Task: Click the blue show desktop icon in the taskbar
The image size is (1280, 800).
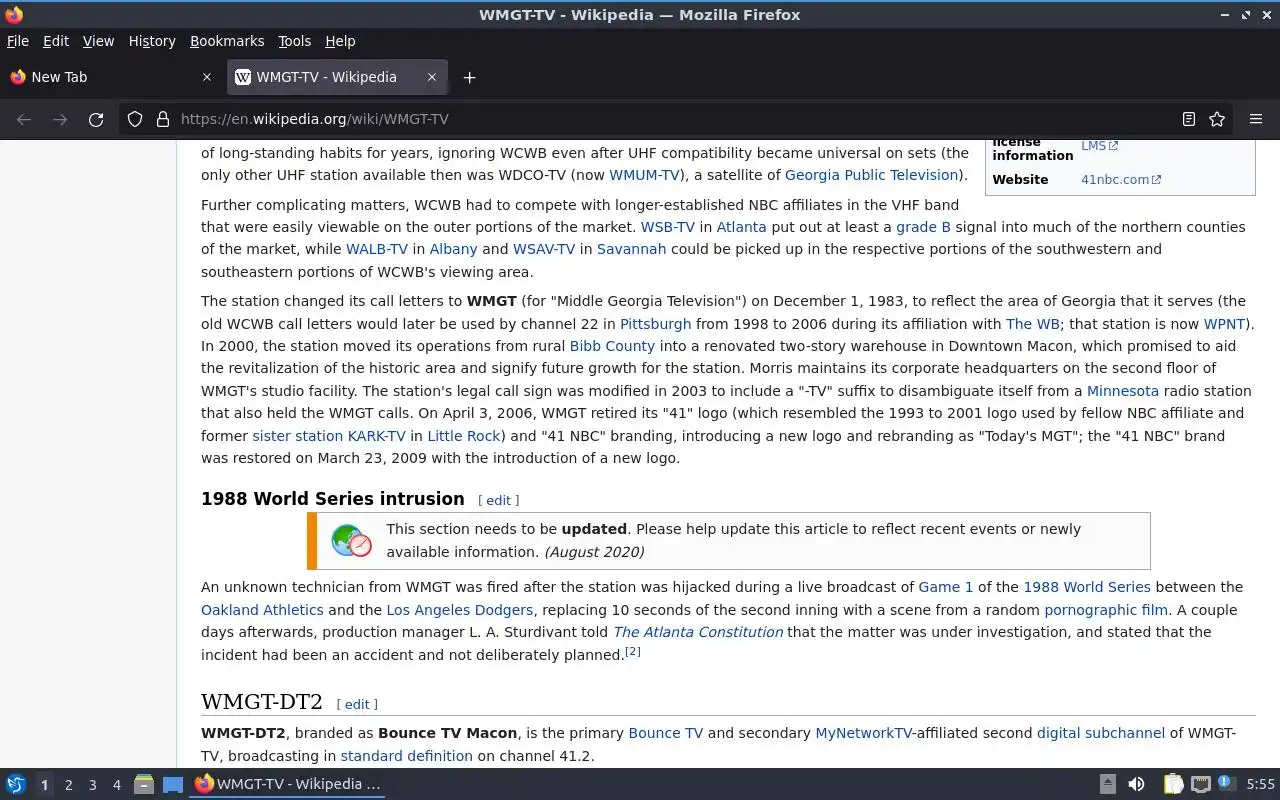Action: (173, 784)
